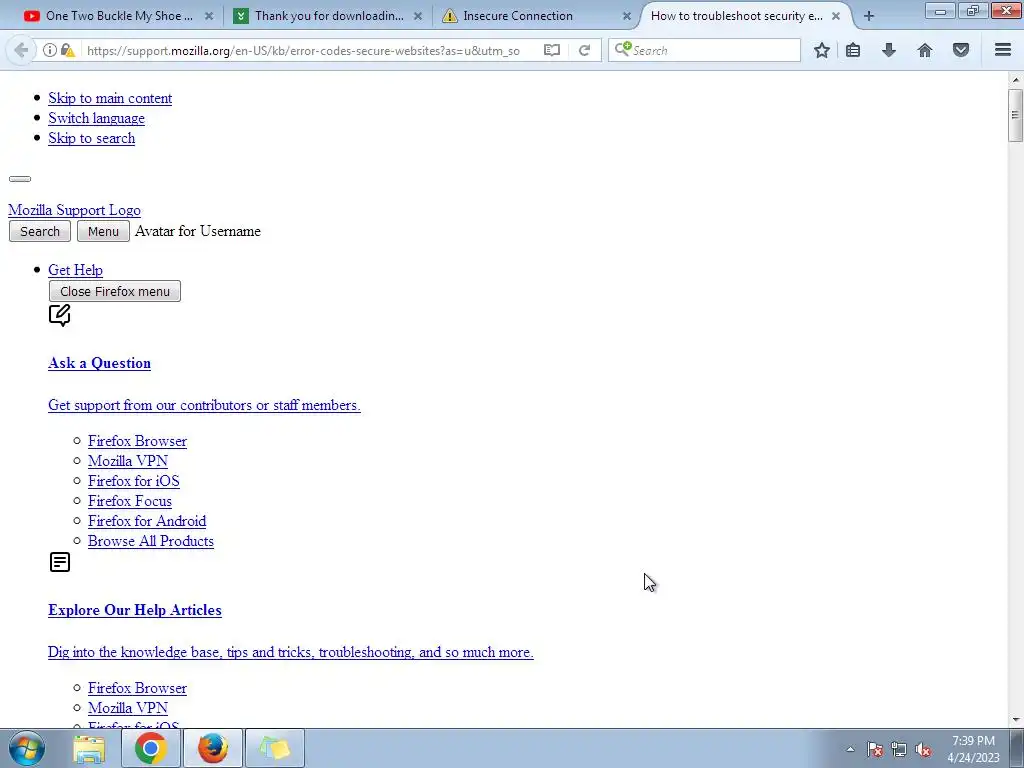Click the Ask a Question pencil icon

pyautogui.click(x=59, y=315)
